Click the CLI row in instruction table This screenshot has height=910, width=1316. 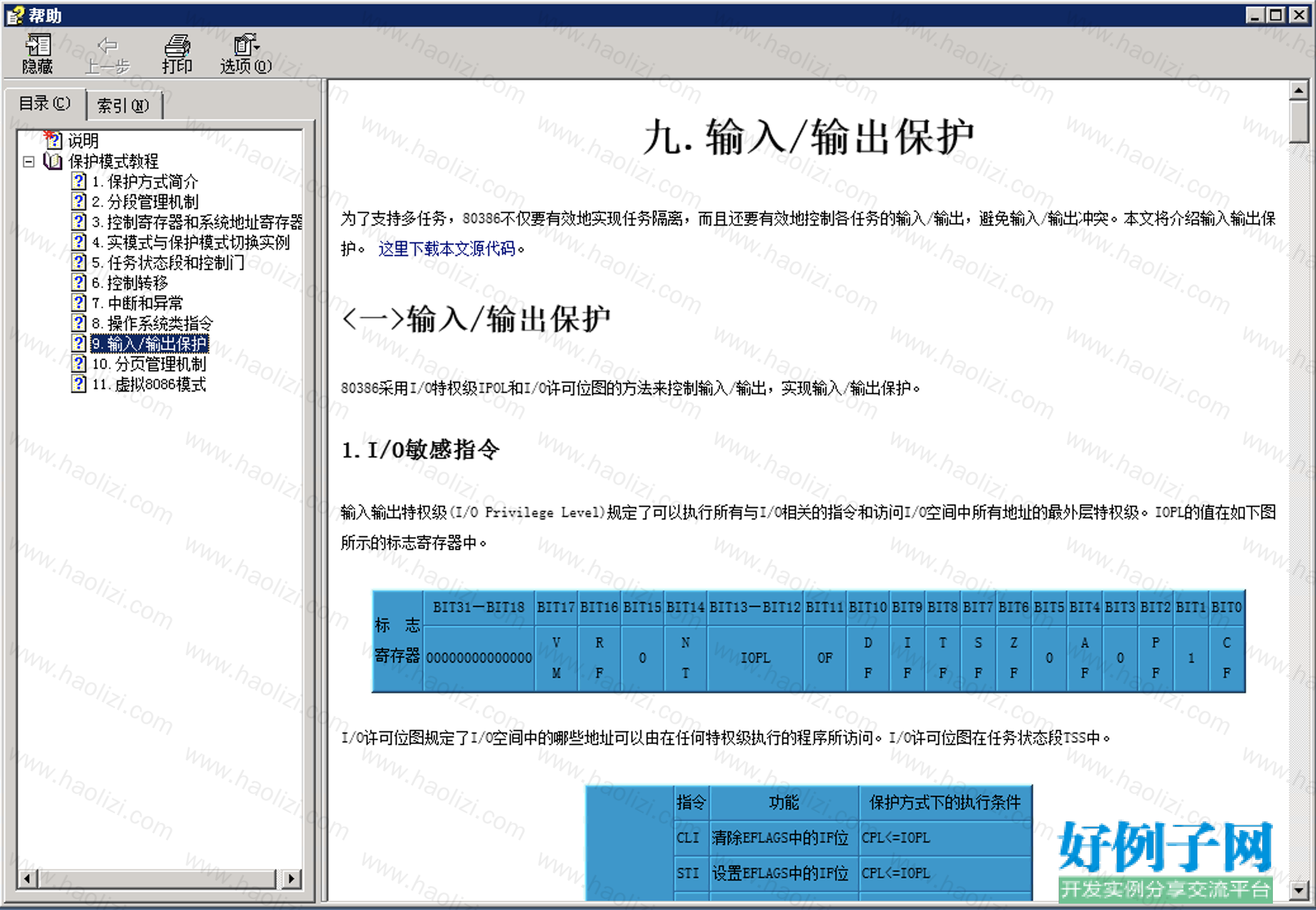point(853,838)
